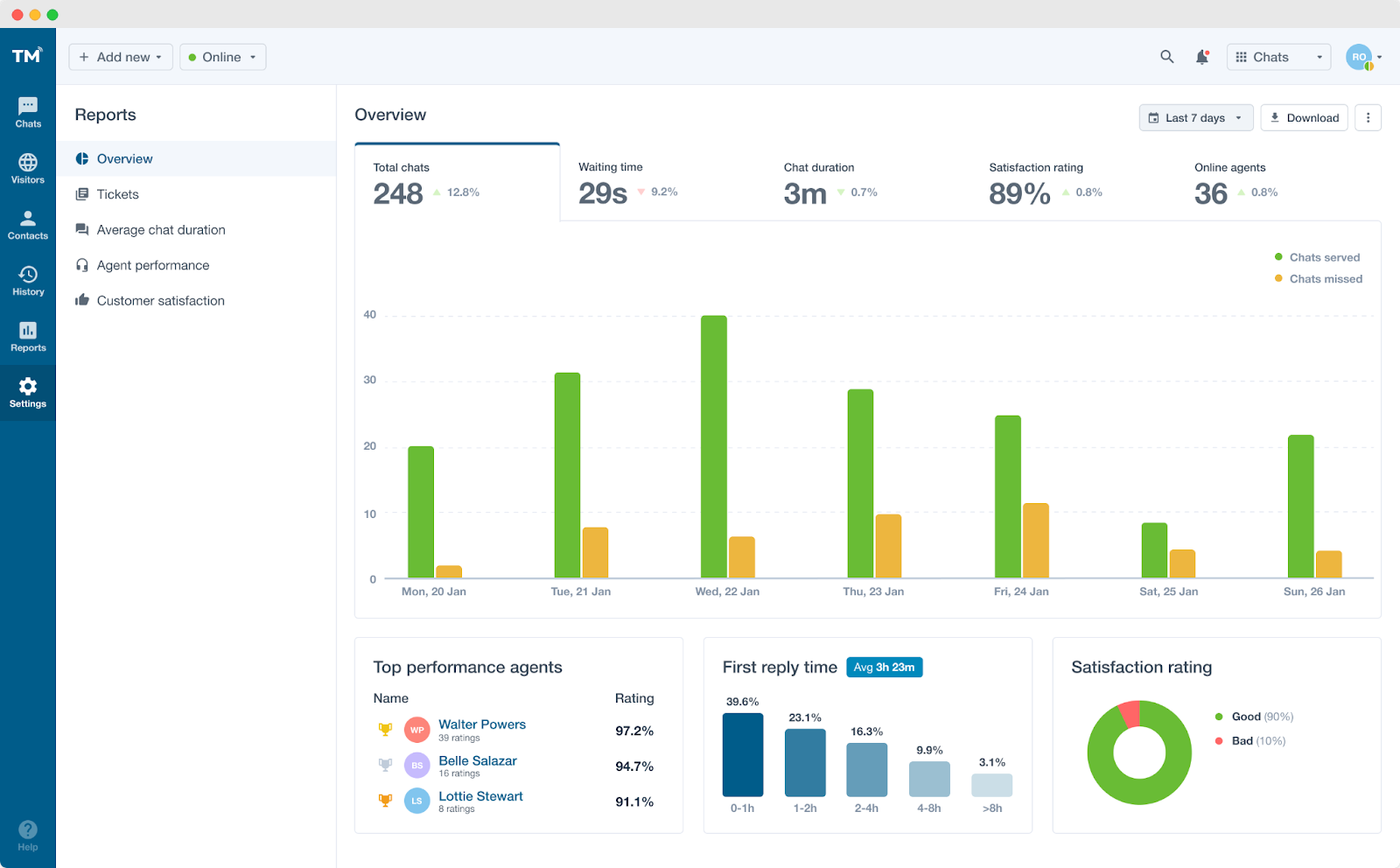Open Lottie Stewart agent link
1400x868 pixels.
click(480, 796)
